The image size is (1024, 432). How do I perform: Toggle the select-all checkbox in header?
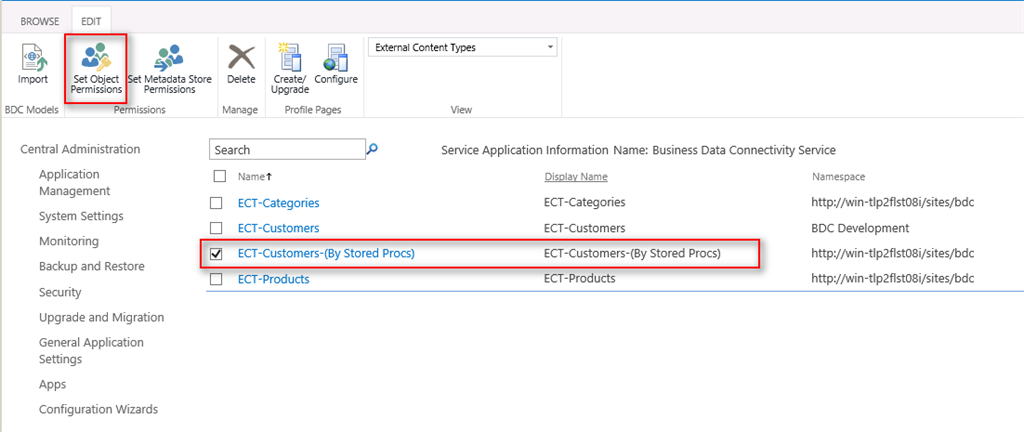coord(219,177)
